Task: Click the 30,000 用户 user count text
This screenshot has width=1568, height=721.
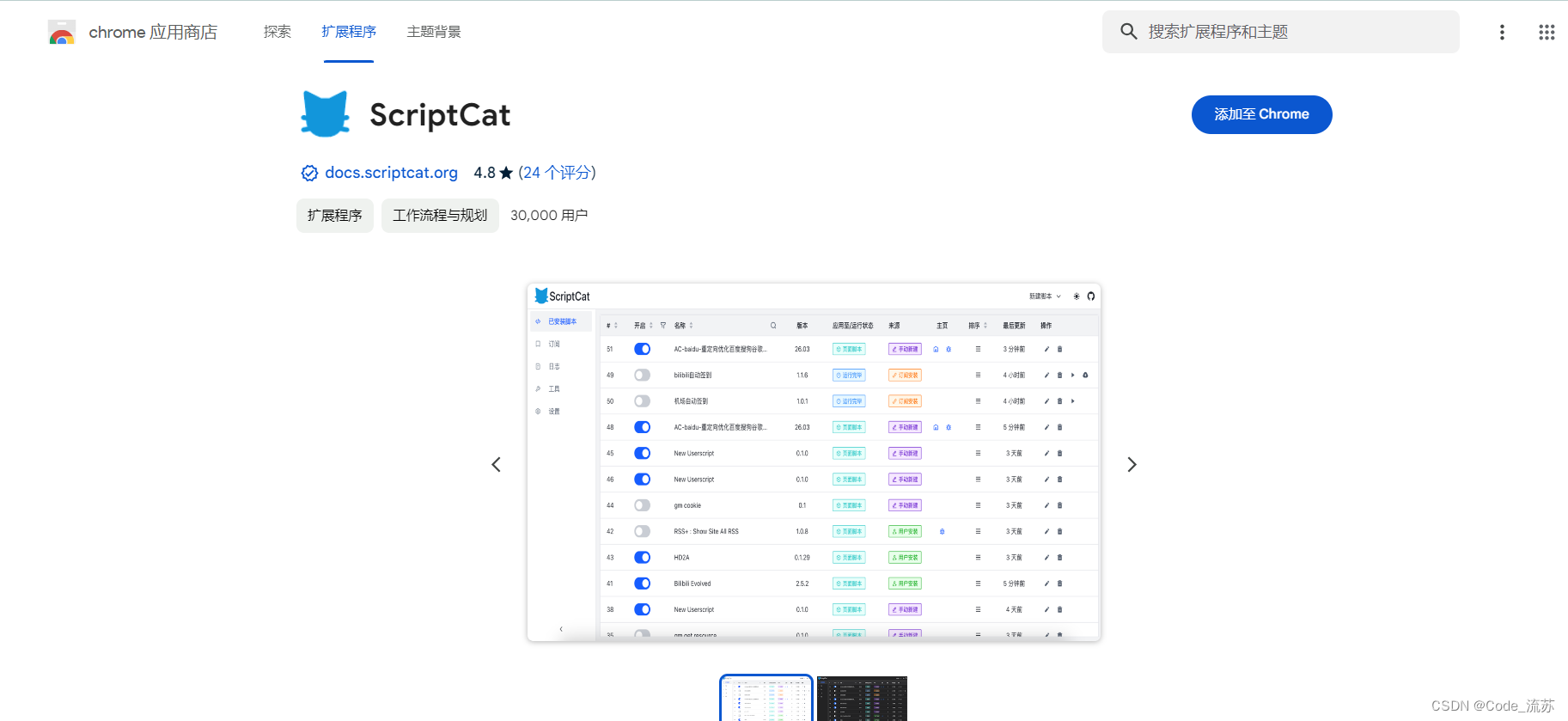Action: (549, 216)
